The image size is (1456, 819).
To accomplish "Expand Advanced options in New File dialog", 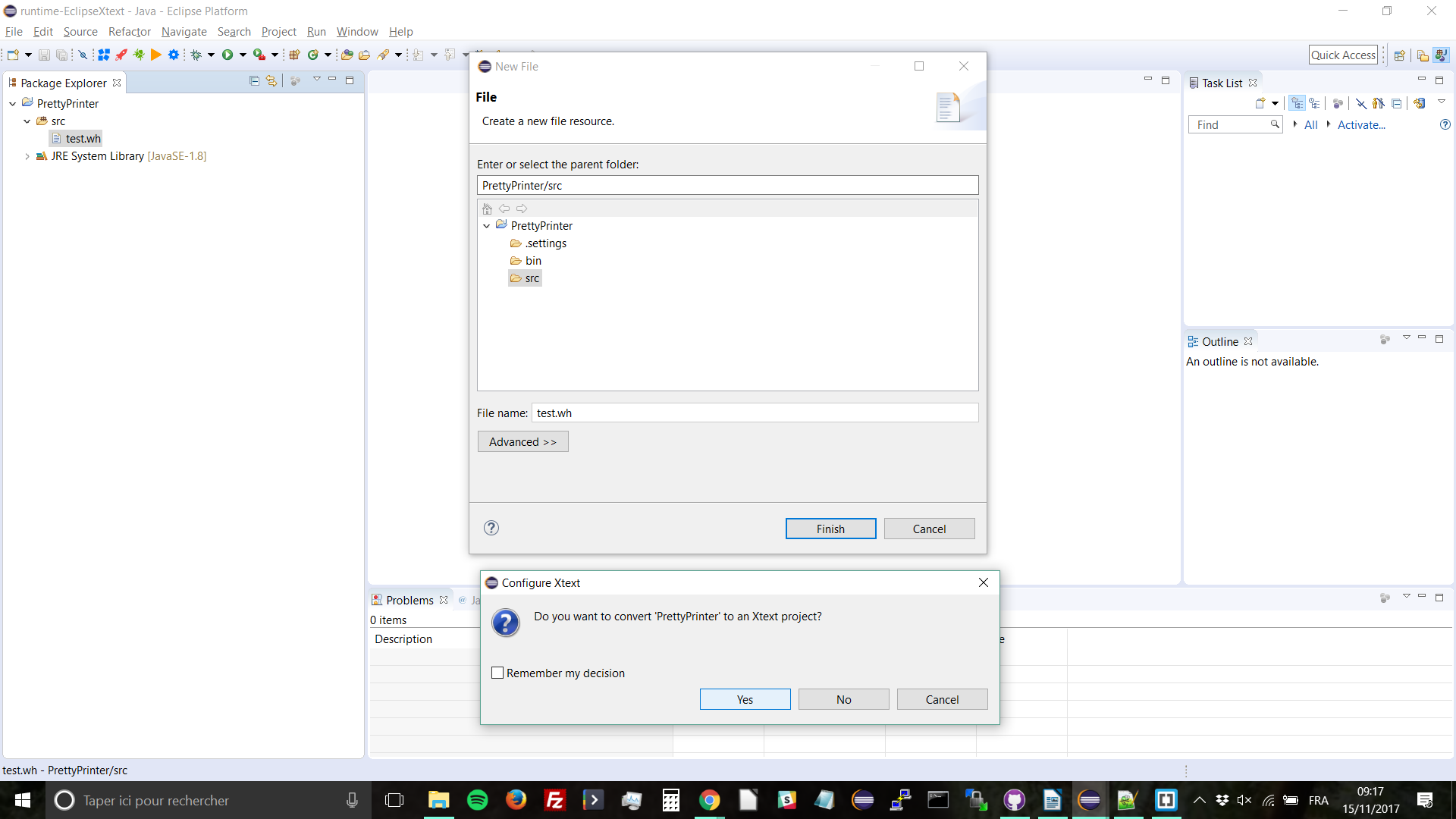I will pyautogui.click(x=522, y=442).
